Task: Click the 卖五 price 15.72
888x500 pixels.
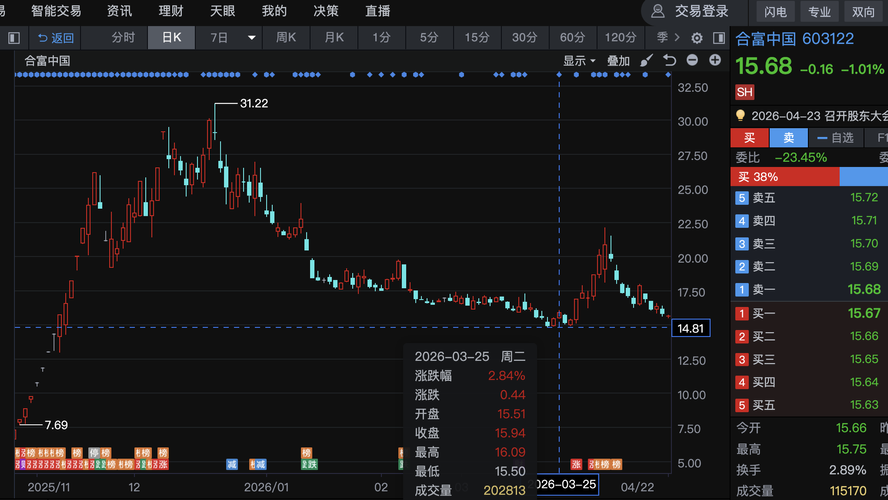Action: [x=864, y=198]
